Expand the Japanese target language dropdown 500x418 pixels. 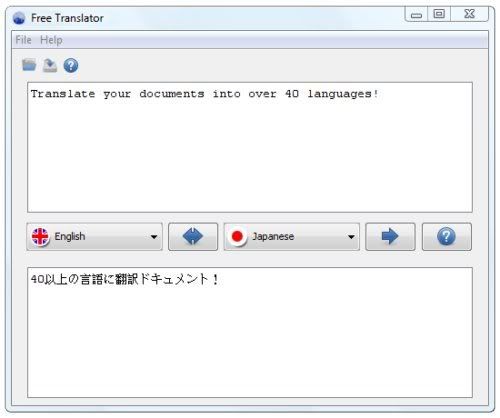pyautogui.click(x=292, y=236)
